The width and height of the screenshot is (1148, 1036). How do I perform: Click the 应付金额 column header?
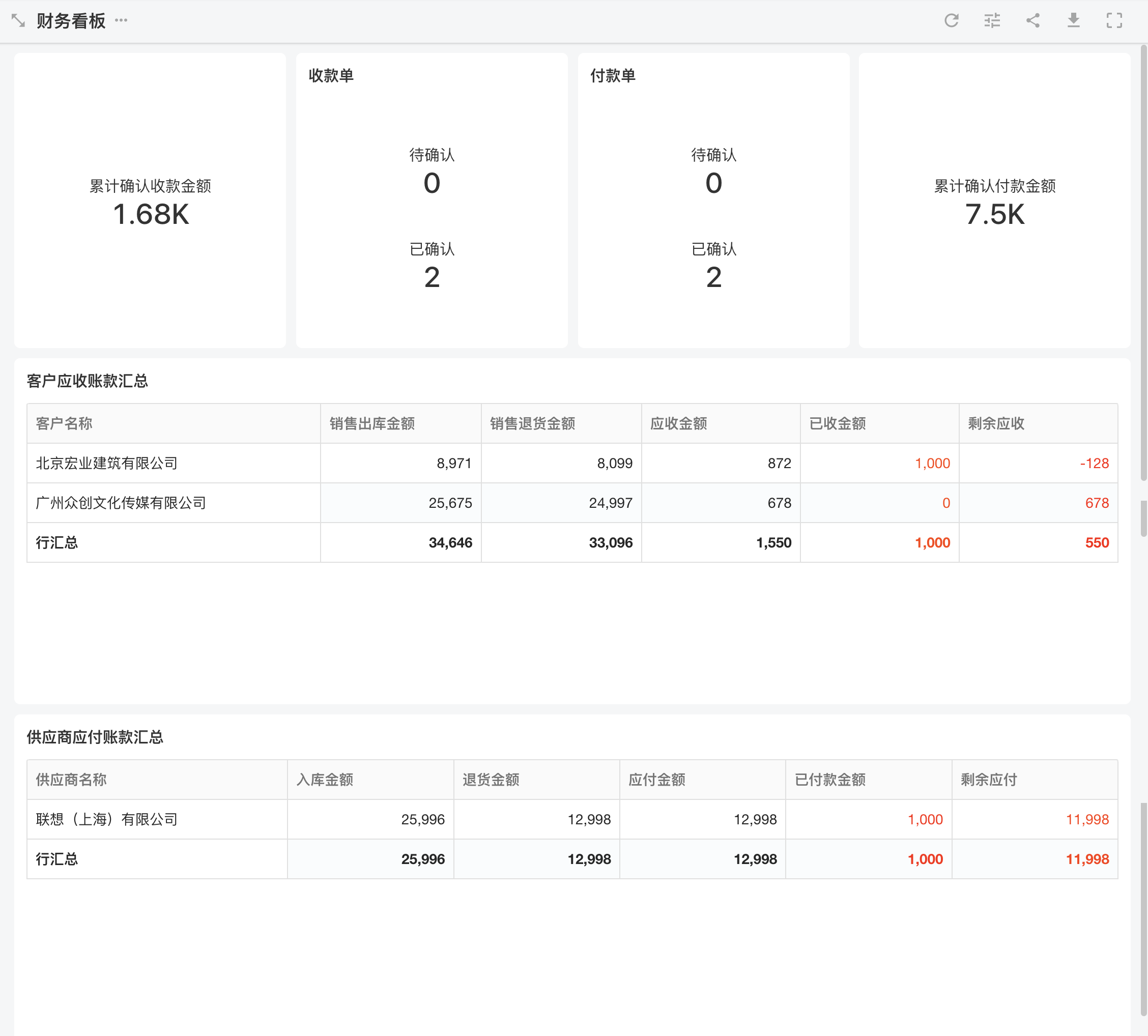click(x=703, y=780)
